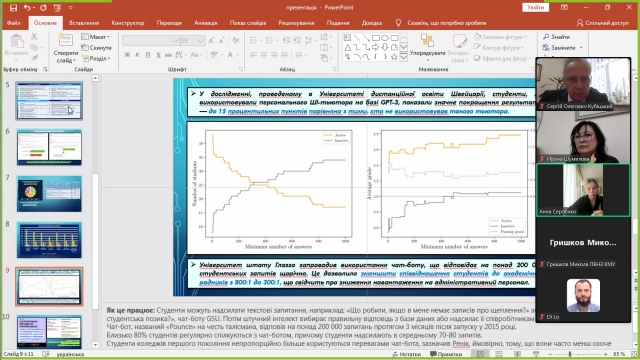Click the Знайти search icon
The image size is (640, 360).
point(546,37)
